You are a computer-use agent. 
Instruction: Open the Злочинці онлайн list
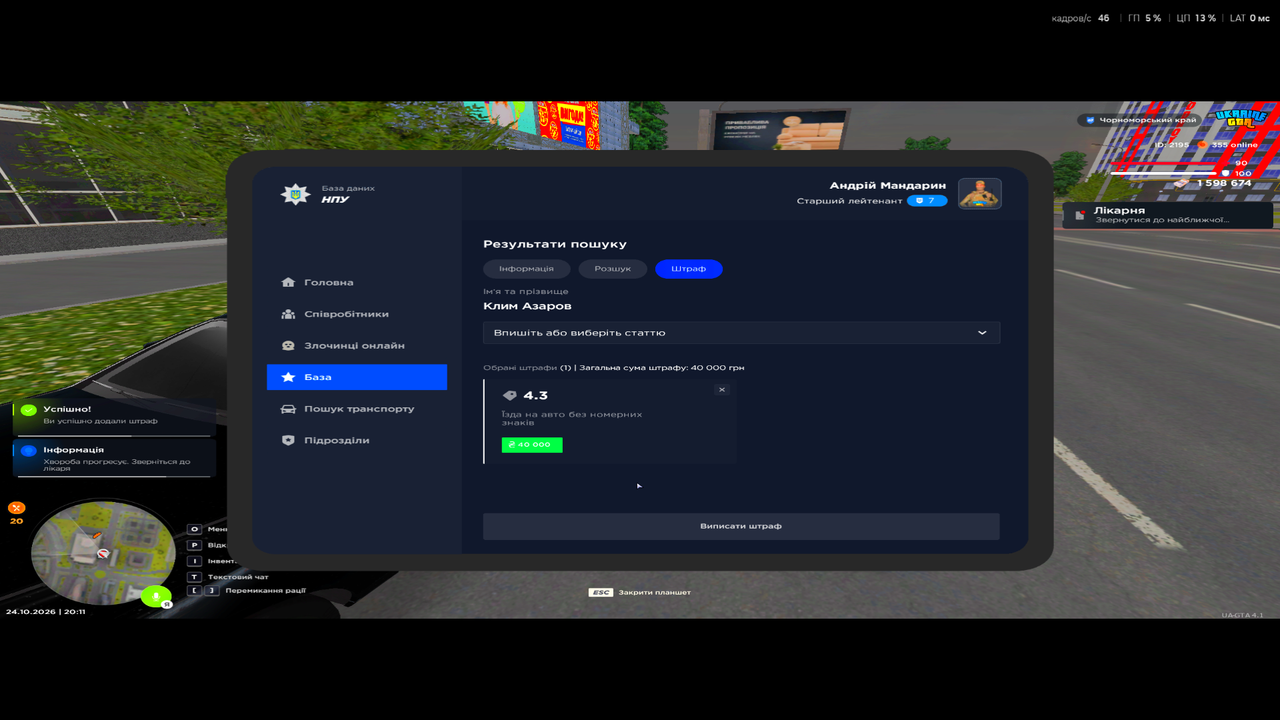(x=356, y=345)
